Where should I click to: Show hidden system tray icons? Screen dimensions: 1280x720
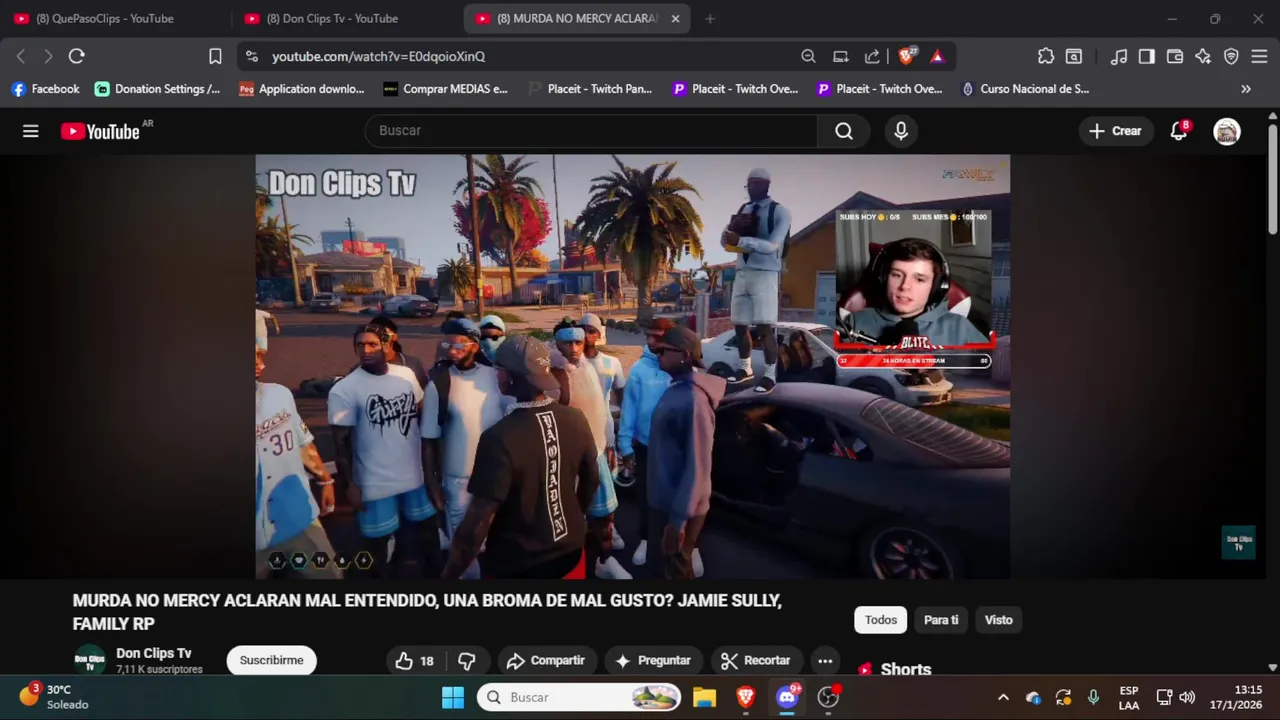pos(1003,697)
